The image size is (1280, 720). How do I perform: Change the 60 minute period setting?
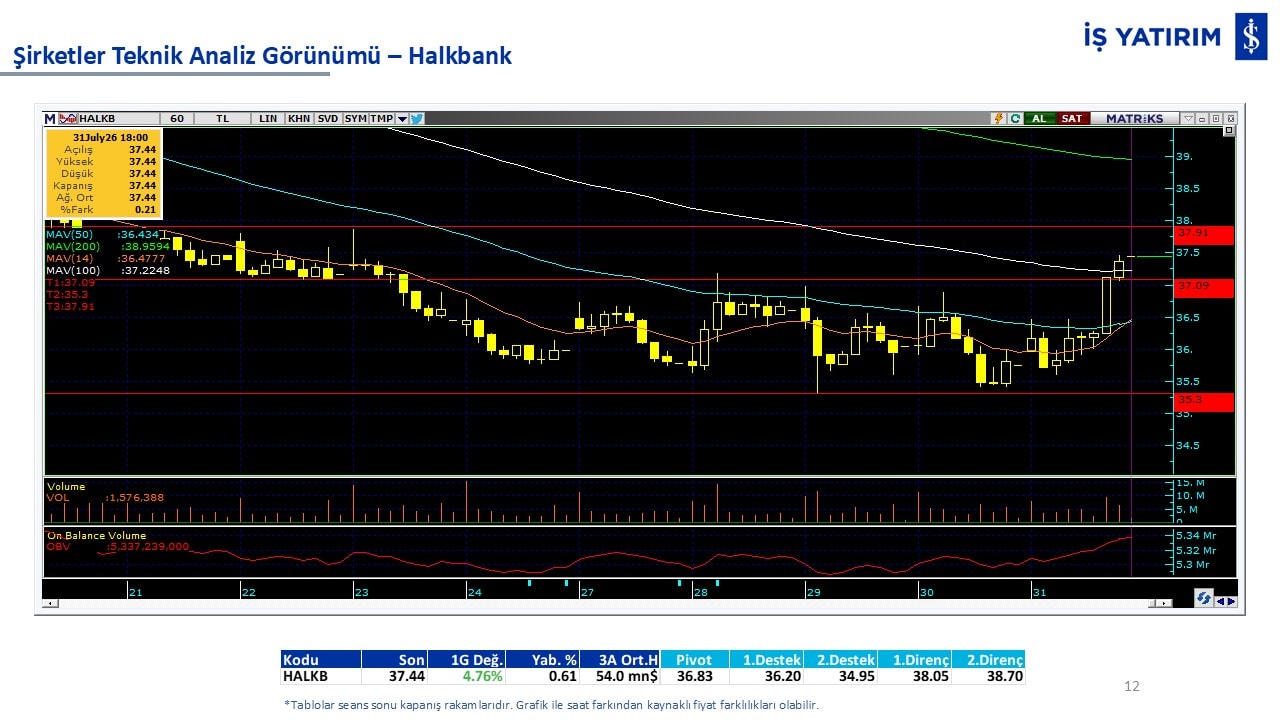176,118
